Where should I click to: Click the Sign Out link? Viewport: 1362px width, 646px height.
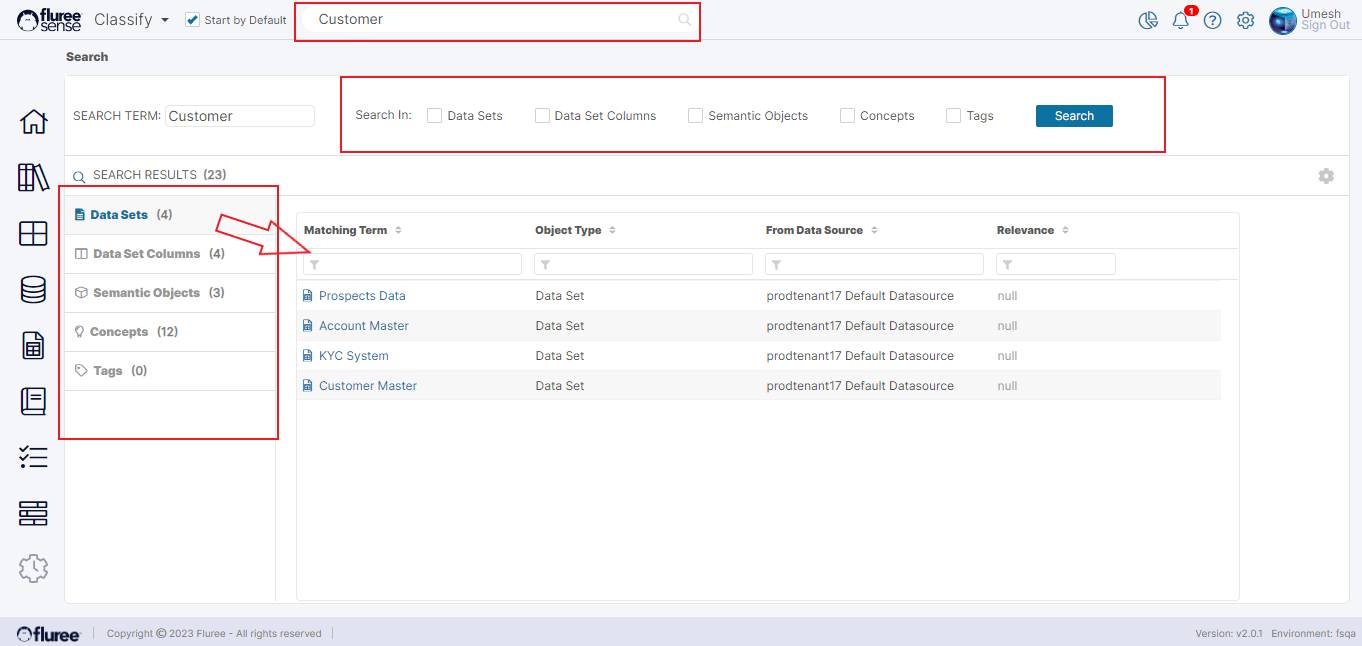click(x=1325, y=26)
